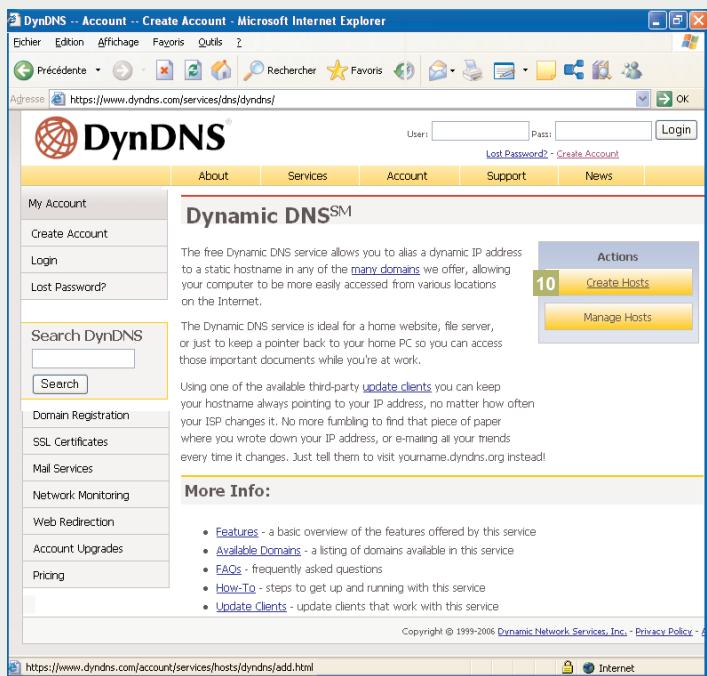Open the address bar dropdown arrow
Viewport: 707px width, 676px height.
(643, 99)
